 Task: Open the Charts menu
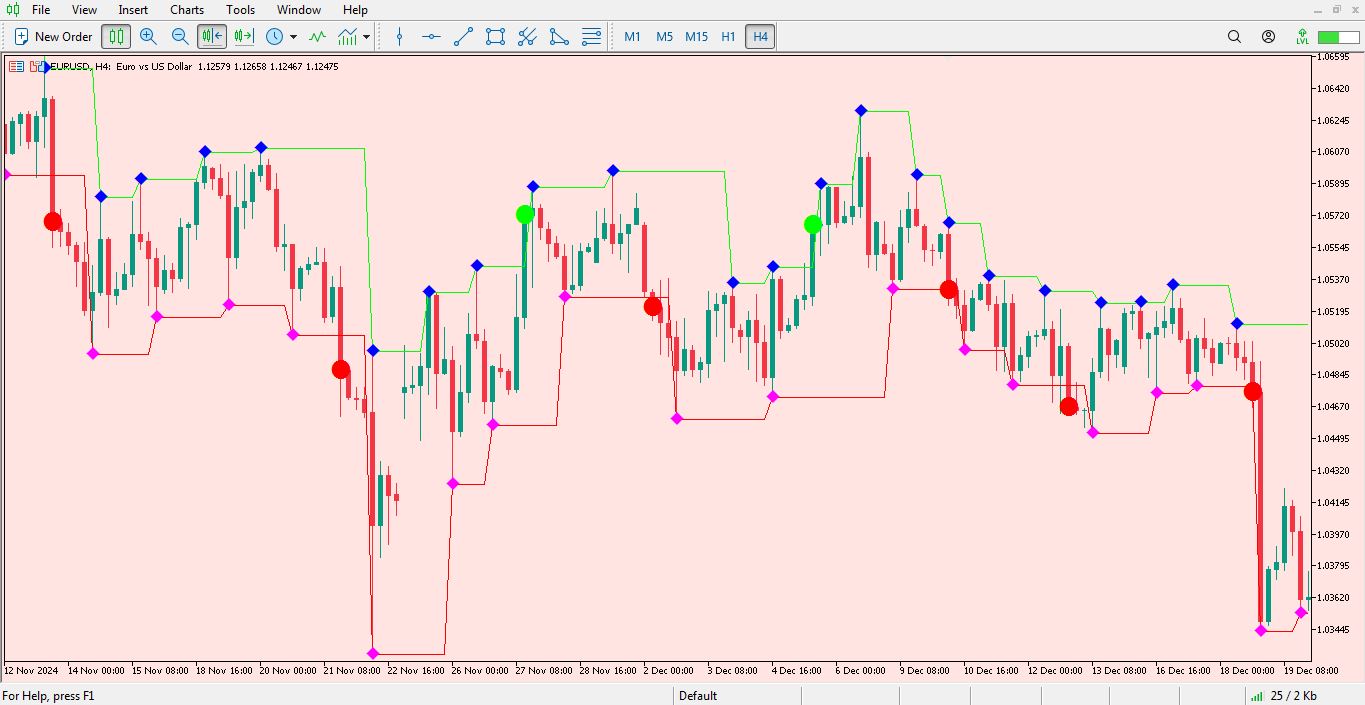click(186, 10)
